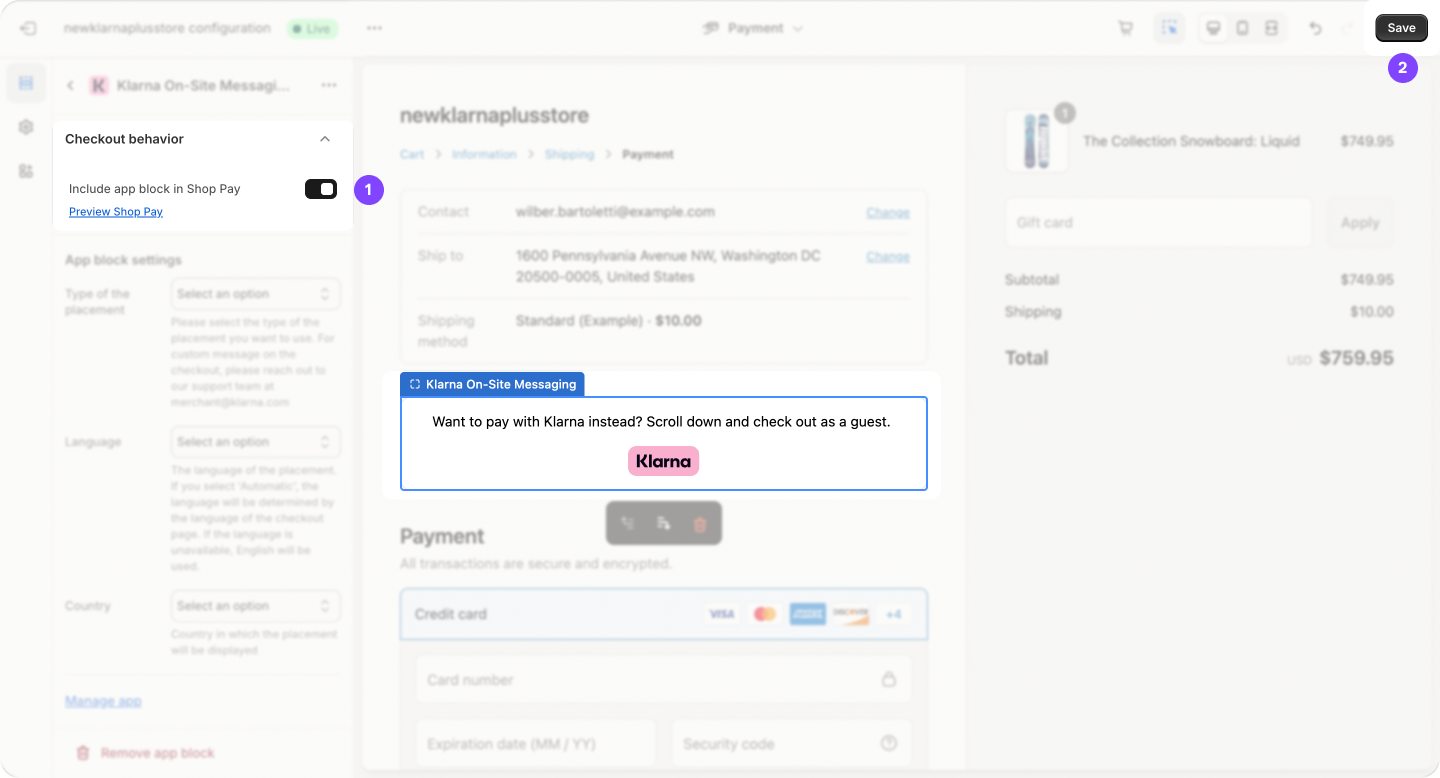Click the duplicate icon in floating block toolbar

663,523
